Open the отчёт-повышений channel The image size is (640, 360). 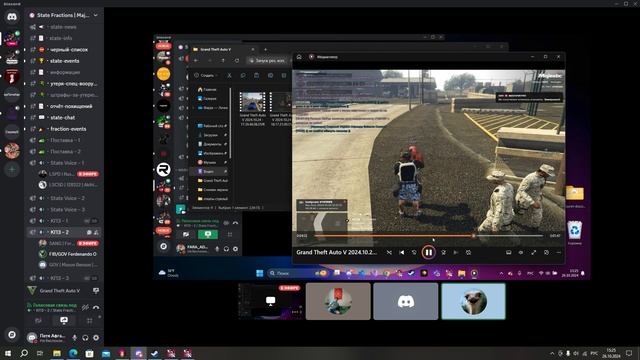point(63,106)
